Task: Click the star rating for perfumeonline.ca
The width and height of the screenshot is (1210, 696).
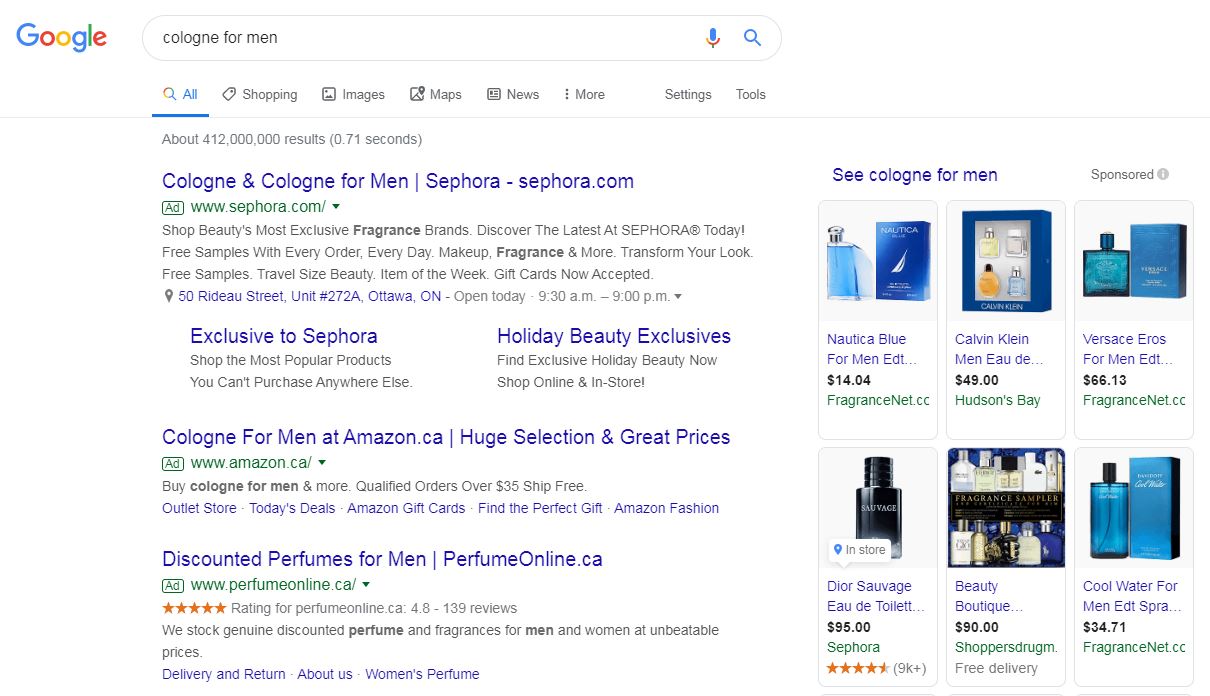Action: click(x=194, y=608)
